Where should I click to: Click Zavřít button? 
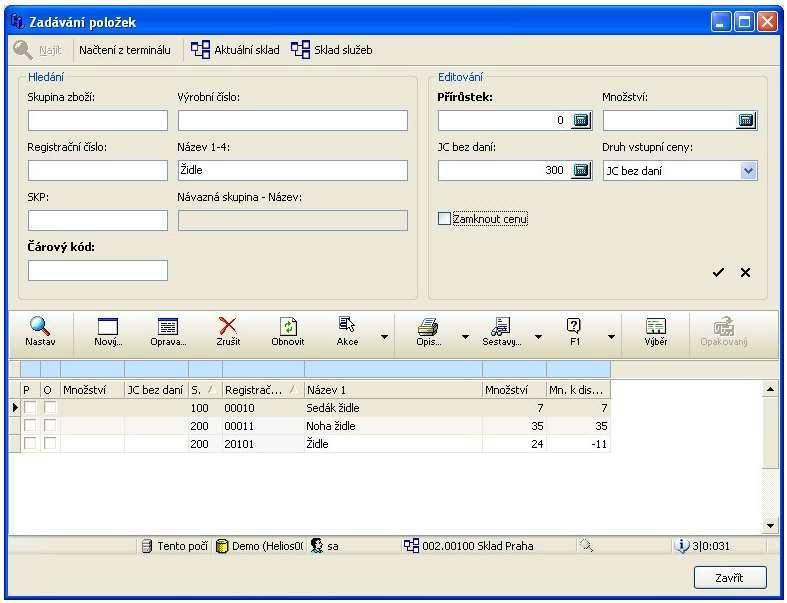[730, 577]
